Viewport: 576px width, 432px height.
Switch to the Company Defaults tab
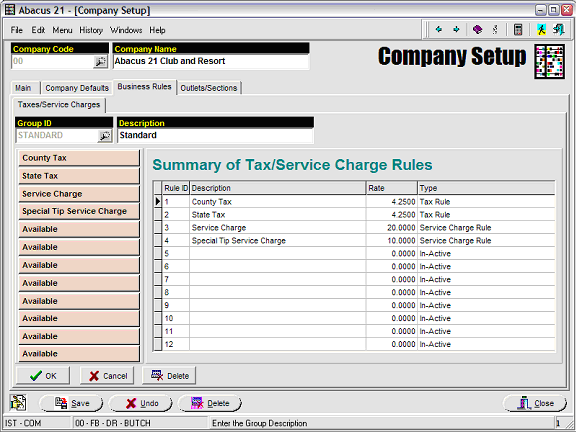77,88
